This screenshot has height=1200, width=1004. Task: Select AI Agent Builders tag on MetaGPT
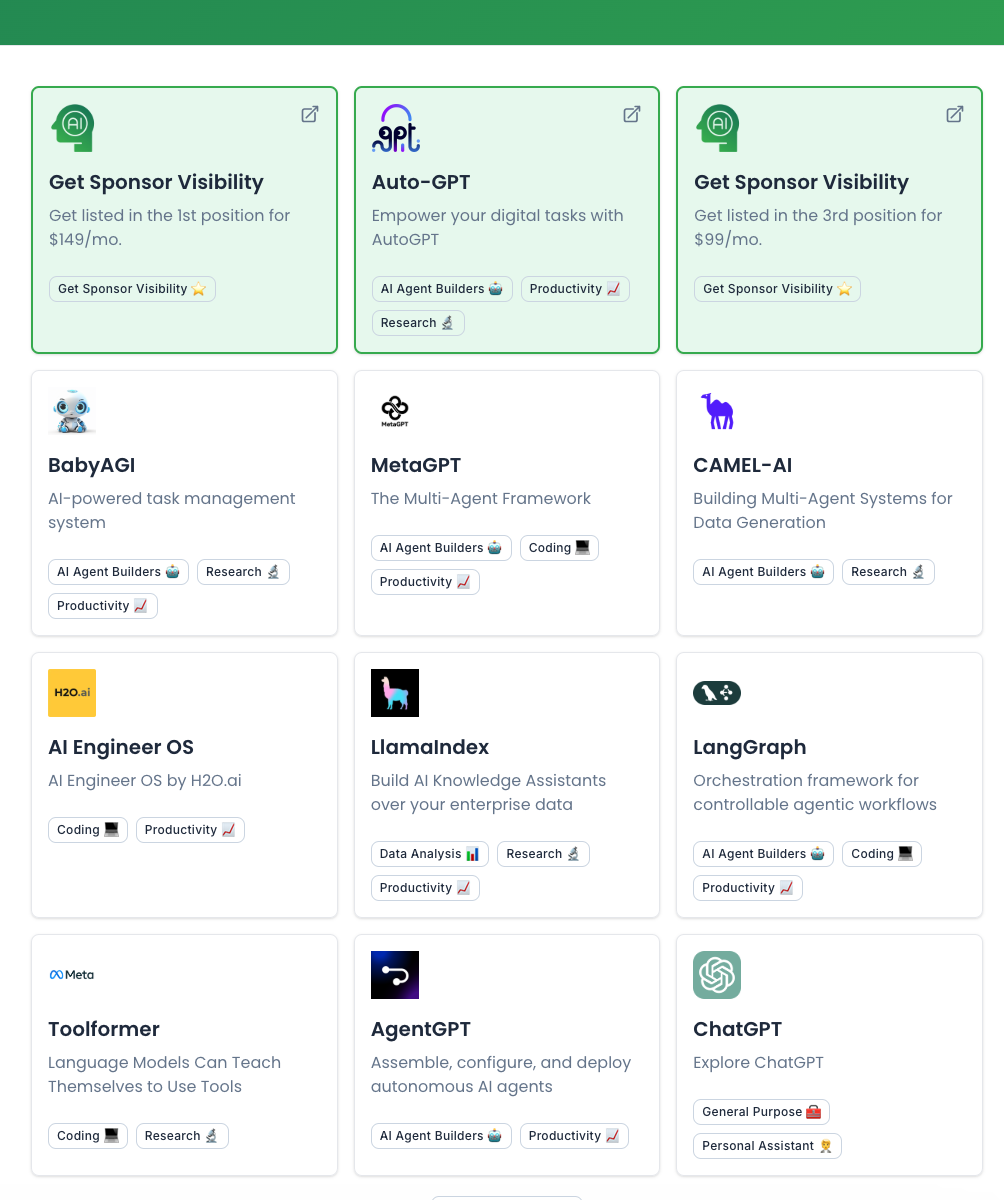441,548
